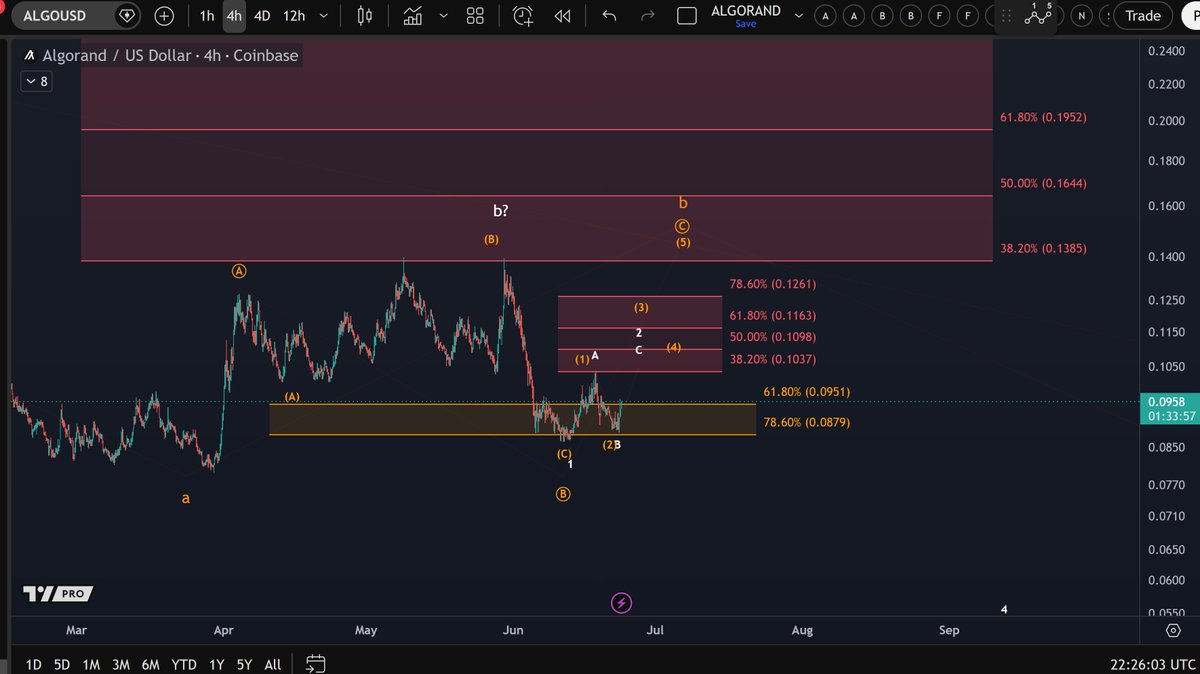The width and height of the screenshot is (1200, 674).
Task: Expand the timeframe interval dropdown
Action: (x=322, y=16)
